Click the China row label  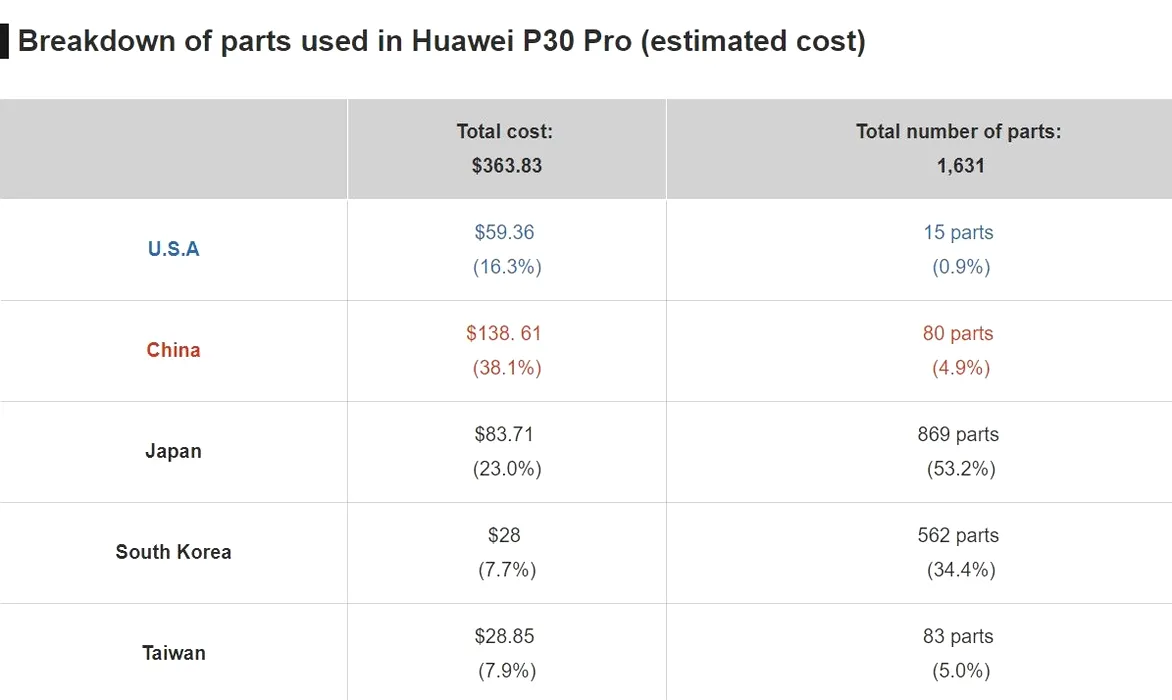[173, 350]
